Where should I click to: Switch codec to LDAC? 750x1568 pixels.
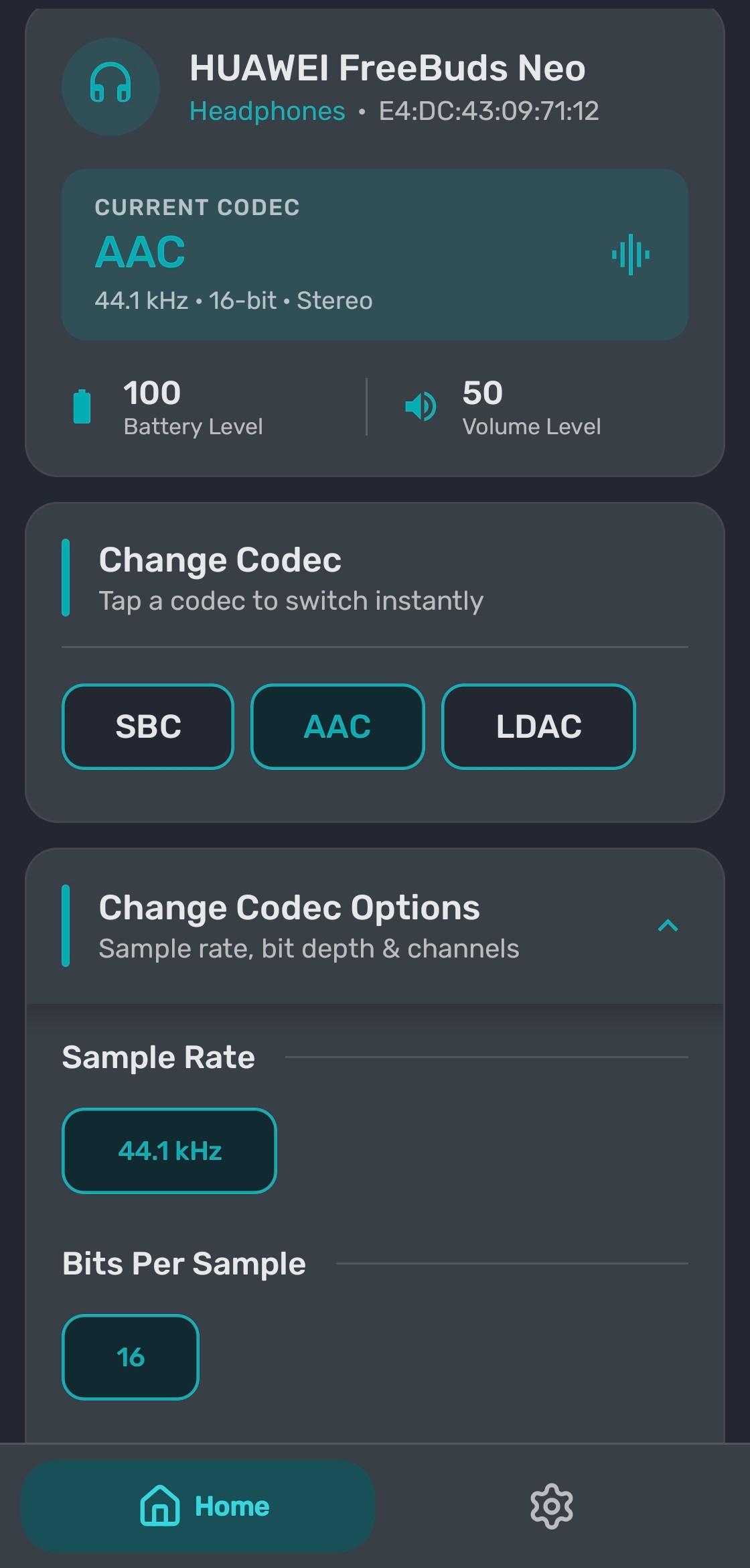(x=538, y=726)
